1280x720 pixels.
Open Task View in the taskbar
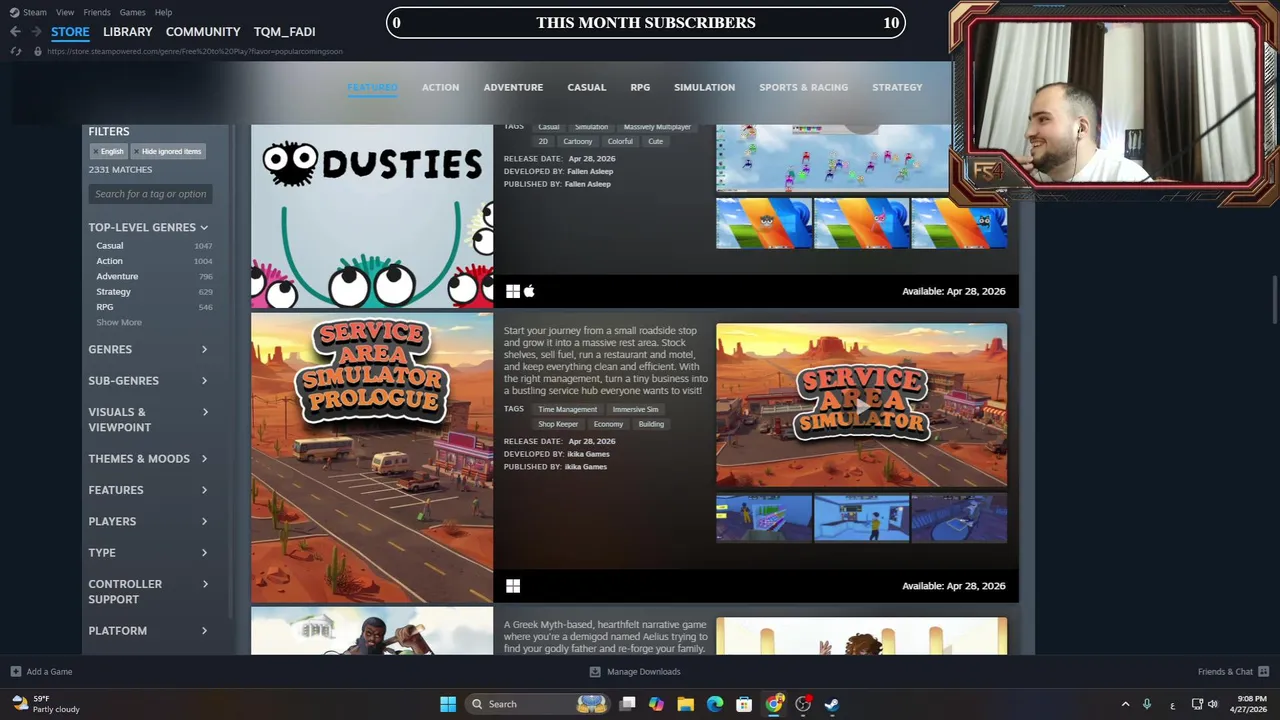point(627,704)
